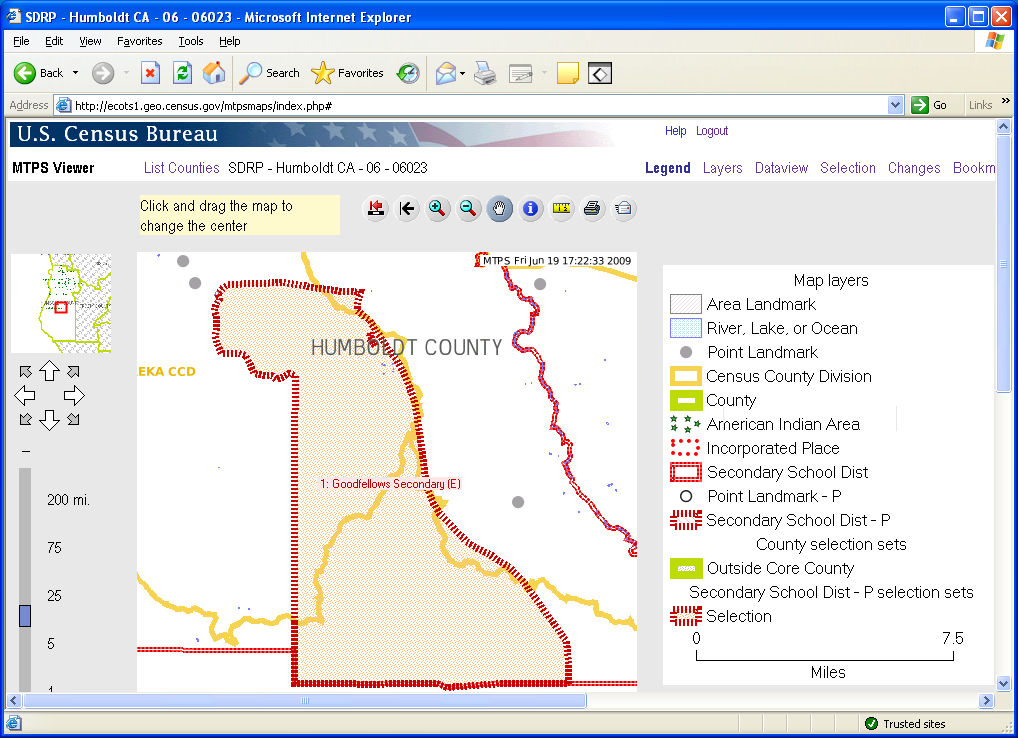
Task: Open the File menu
Action: click(21, 41)
